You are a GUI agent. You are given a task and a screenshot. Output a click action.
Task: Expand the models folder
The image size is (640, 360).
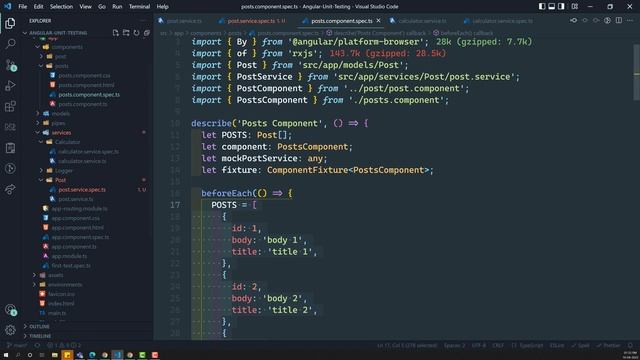tap(61, 113)
